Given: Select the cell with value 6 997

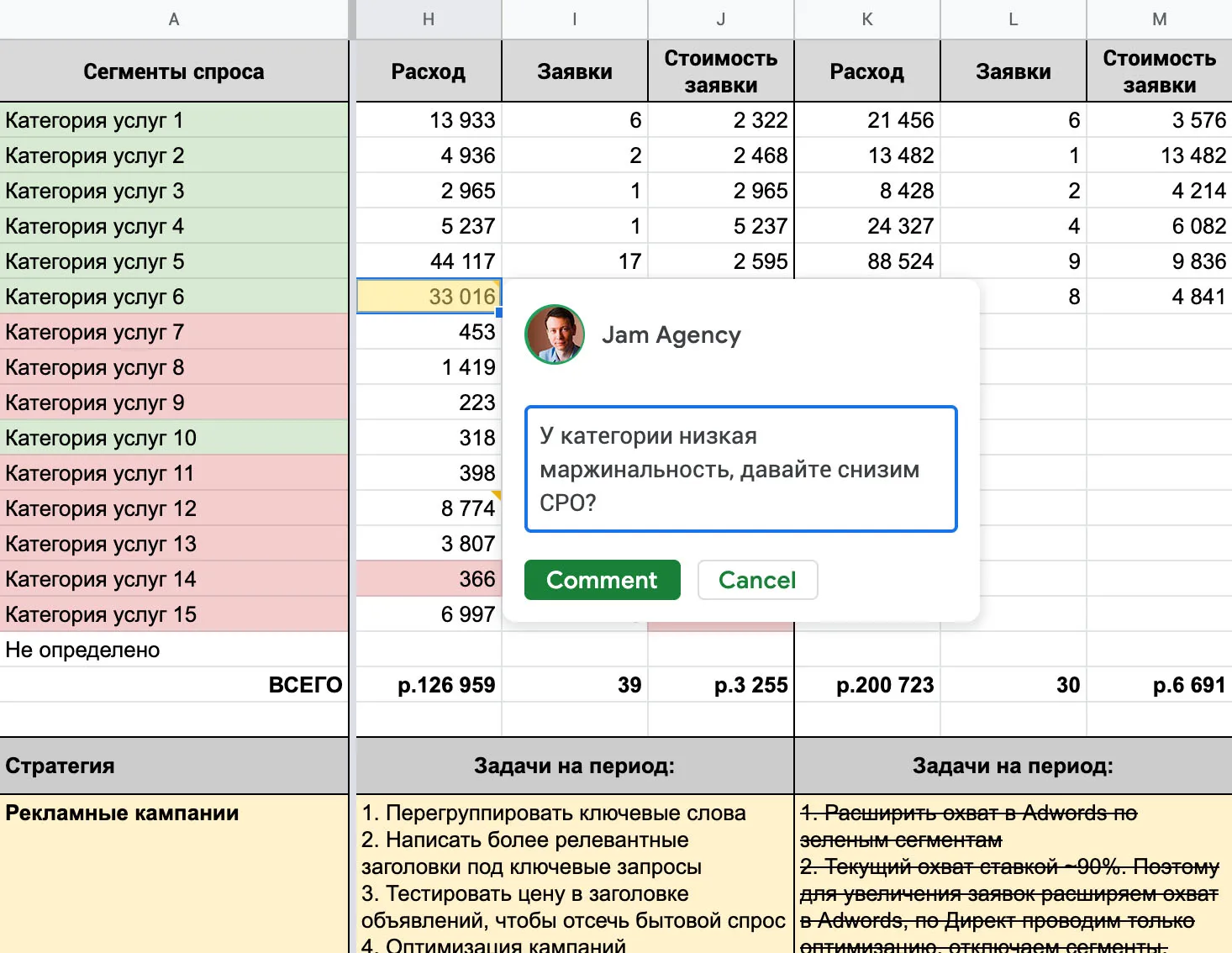Looking at the screenshot, I should pyautogui.click(x=429, y=614).
